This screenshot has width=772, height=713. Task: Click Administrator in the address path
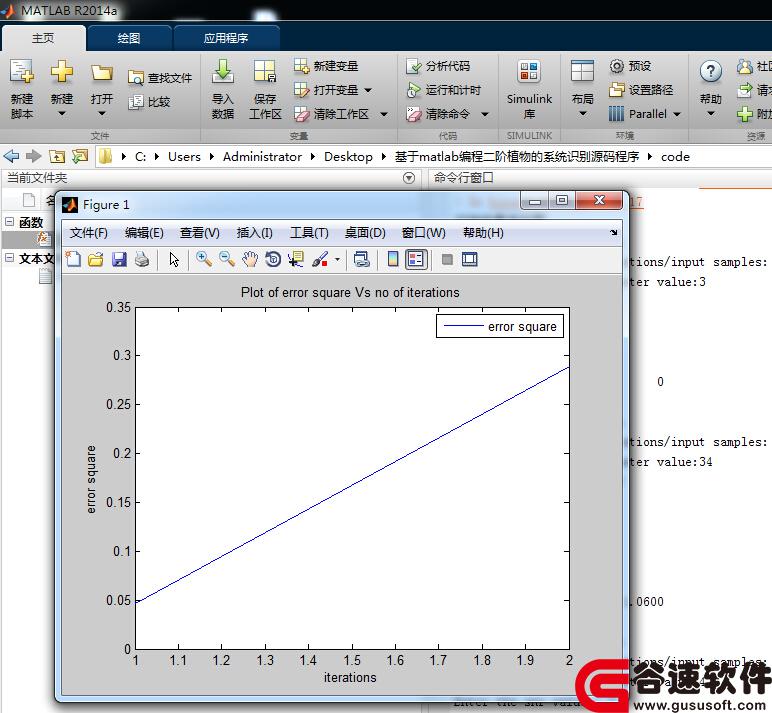click(x=262, y=157)
